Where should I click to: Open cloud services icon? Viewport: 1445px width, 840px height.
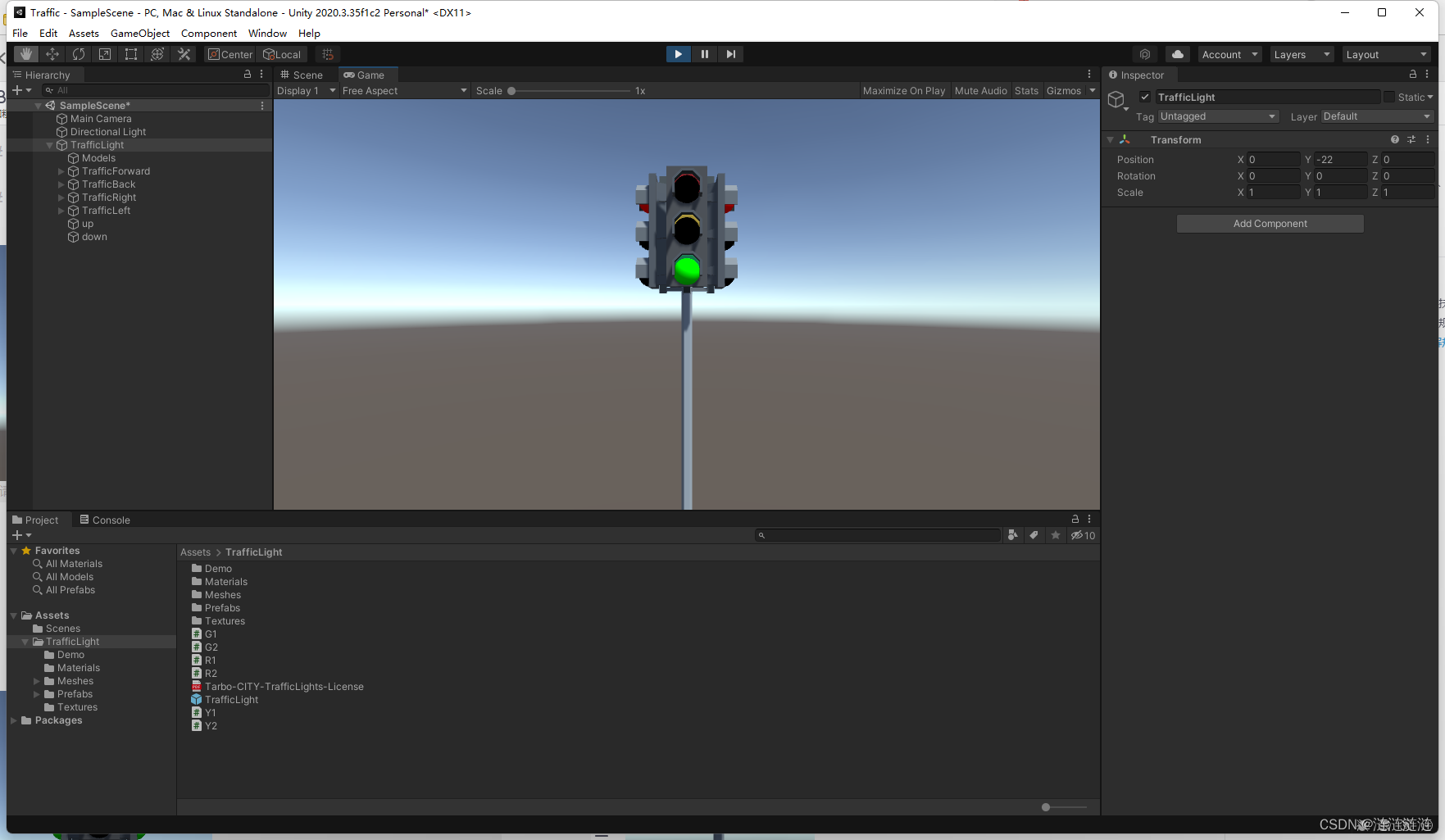tap(1178, 54)
